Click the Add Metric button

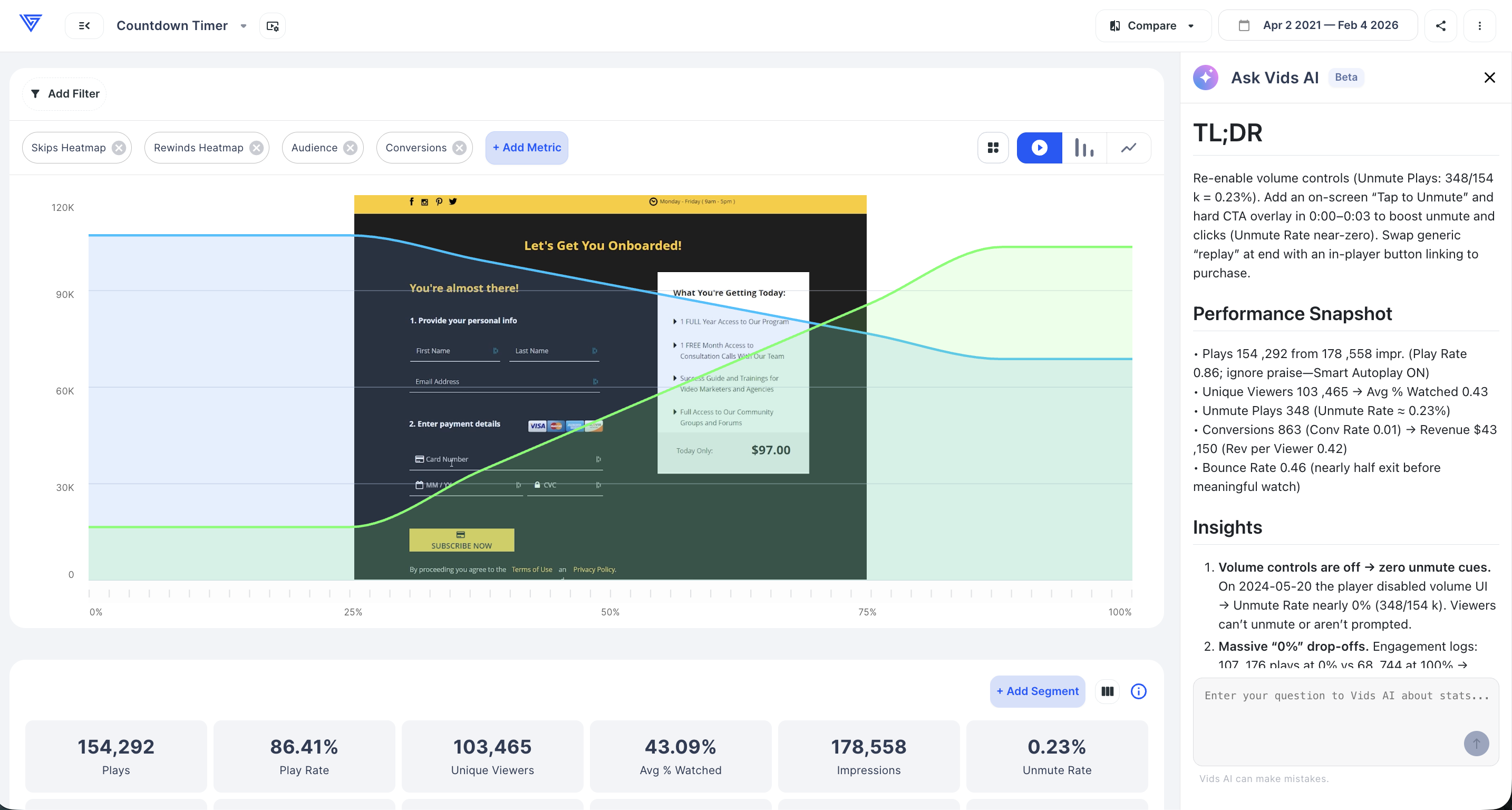527,148
